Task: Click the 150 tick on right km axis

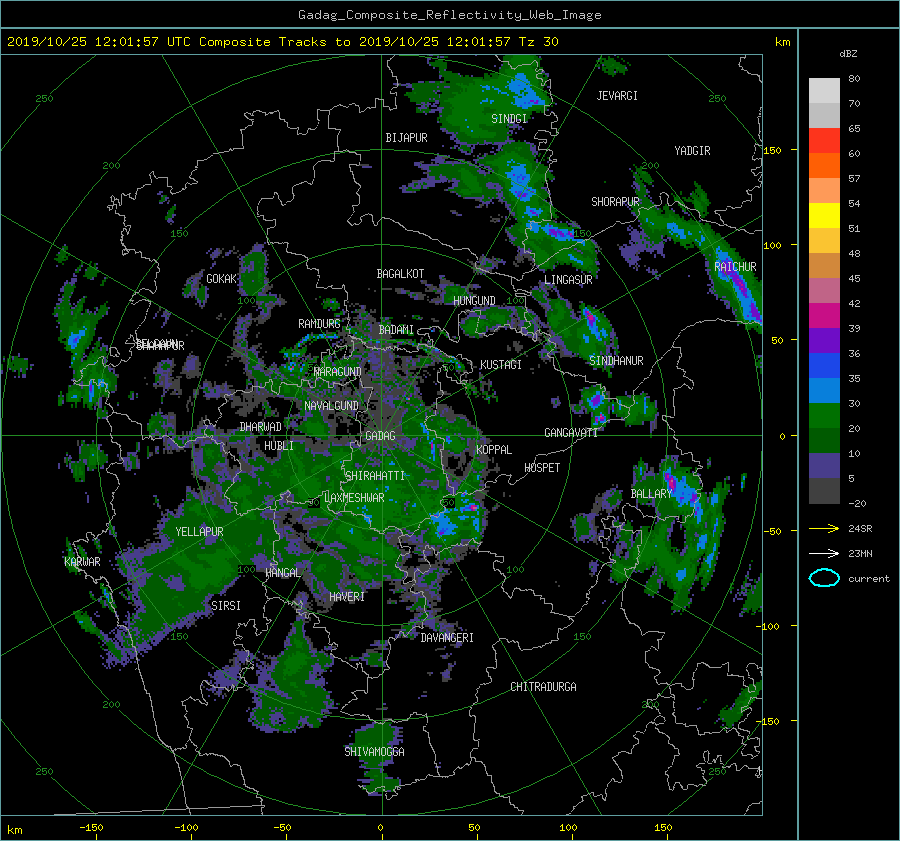Action: click(x=773, y=150)
